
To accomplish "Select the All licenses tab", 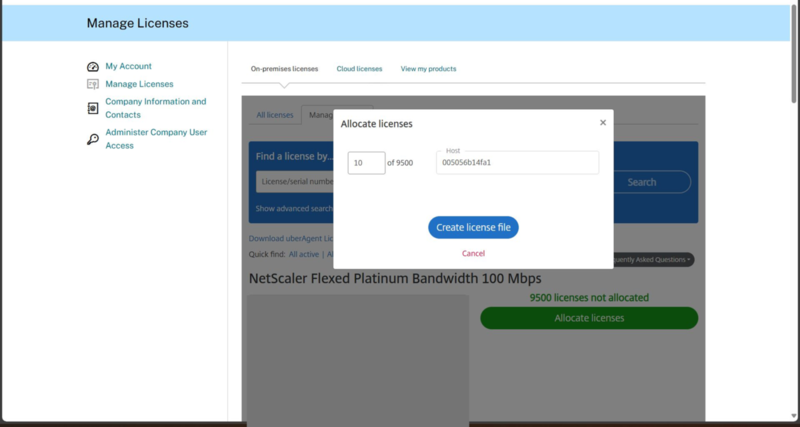I will (x=274, y=115).
